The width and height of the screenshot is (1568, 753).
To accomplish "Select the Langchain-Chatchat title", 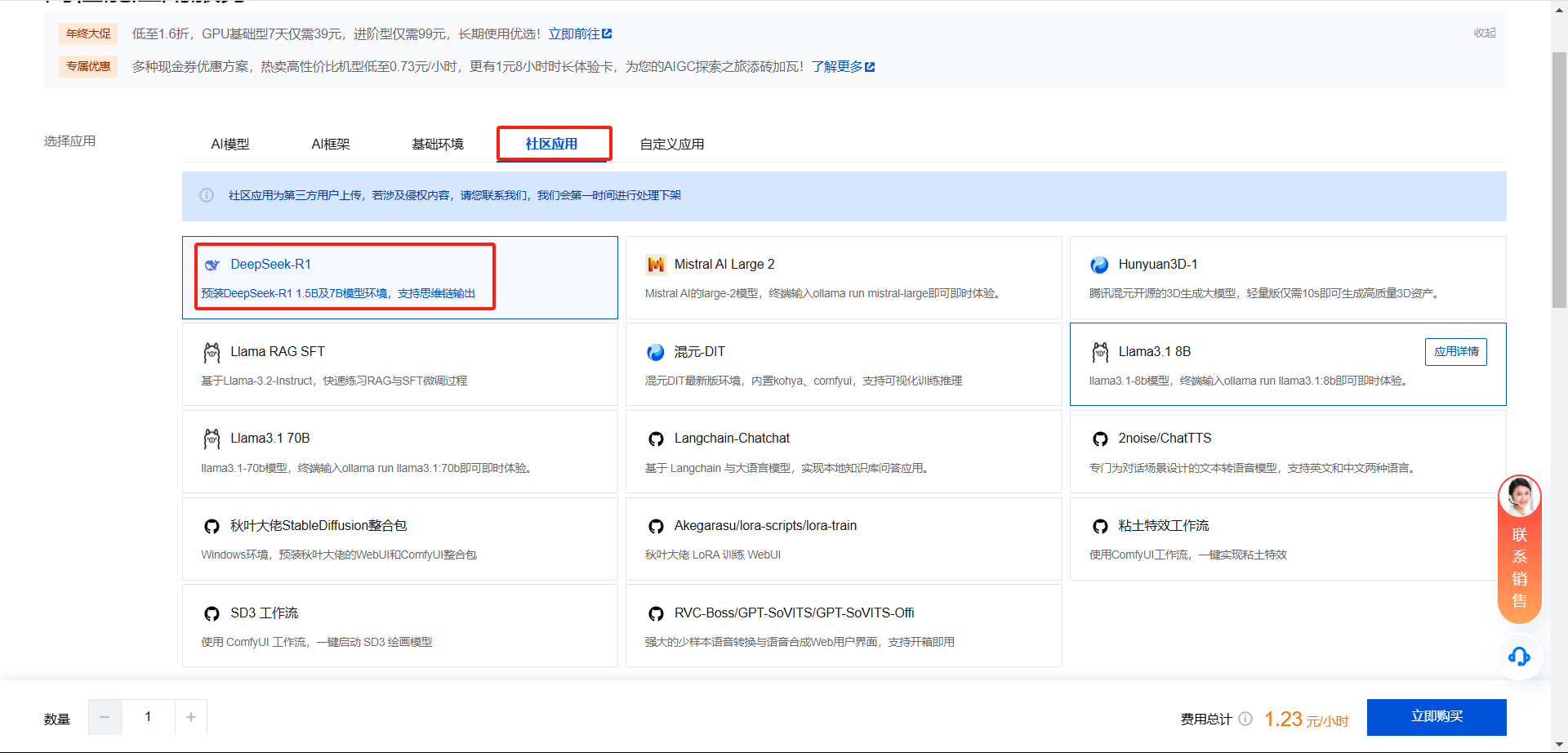I will 732,439.
